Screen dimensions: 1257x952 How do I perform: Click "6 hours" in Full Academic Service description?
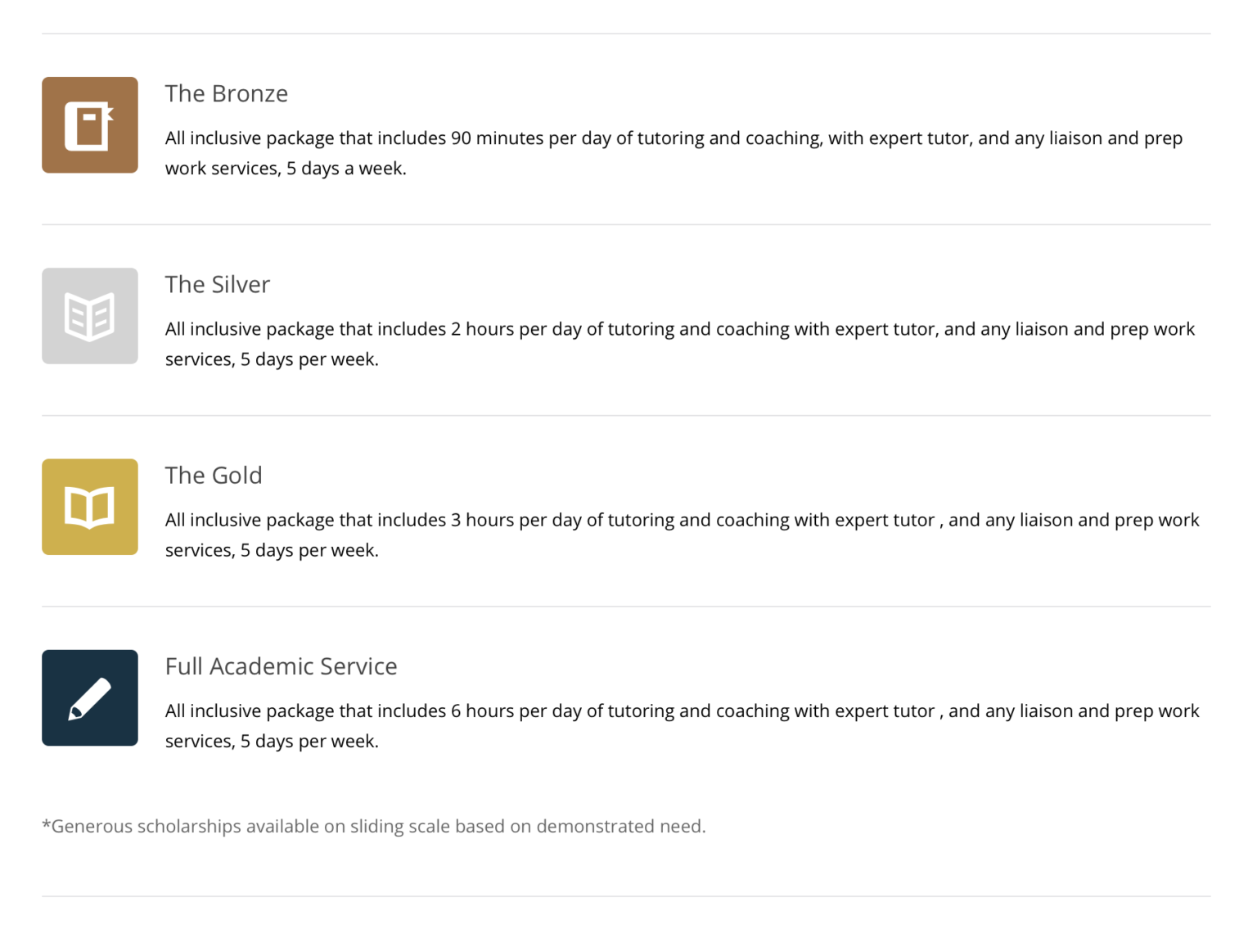(x=482, y=711)
